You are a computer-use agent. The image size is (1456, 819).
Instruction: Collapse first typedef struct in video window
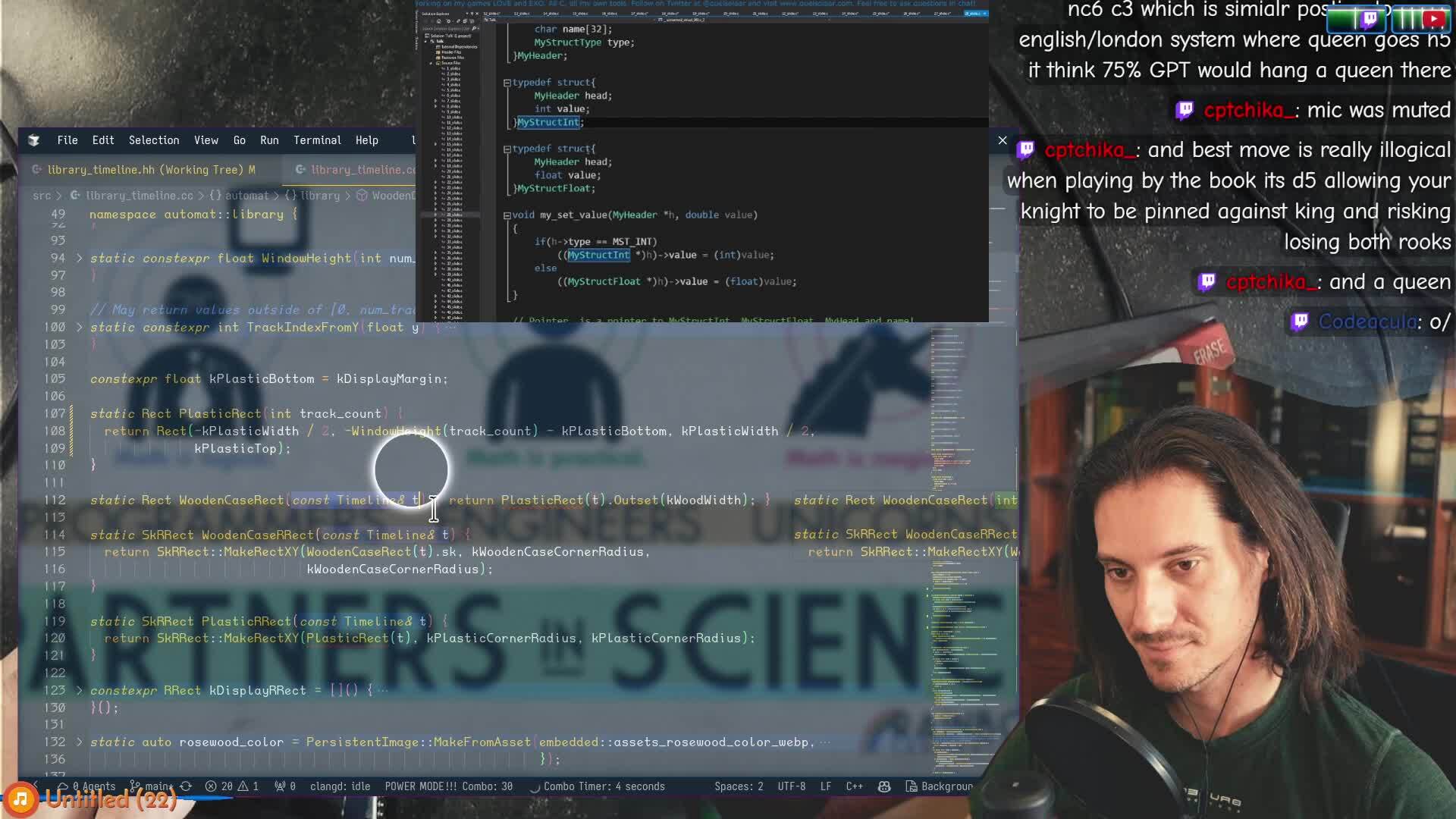coord(507,83)
